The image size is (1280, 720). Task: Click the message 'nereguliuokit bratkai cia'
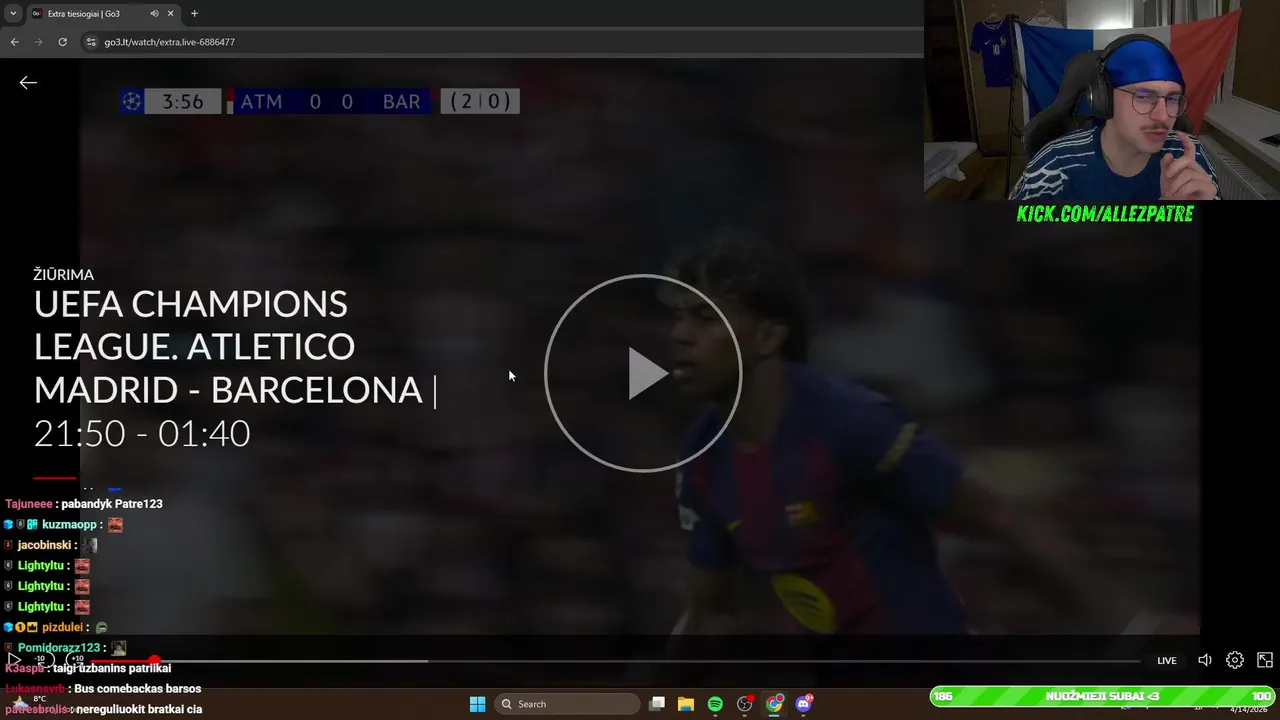point(141,709)
